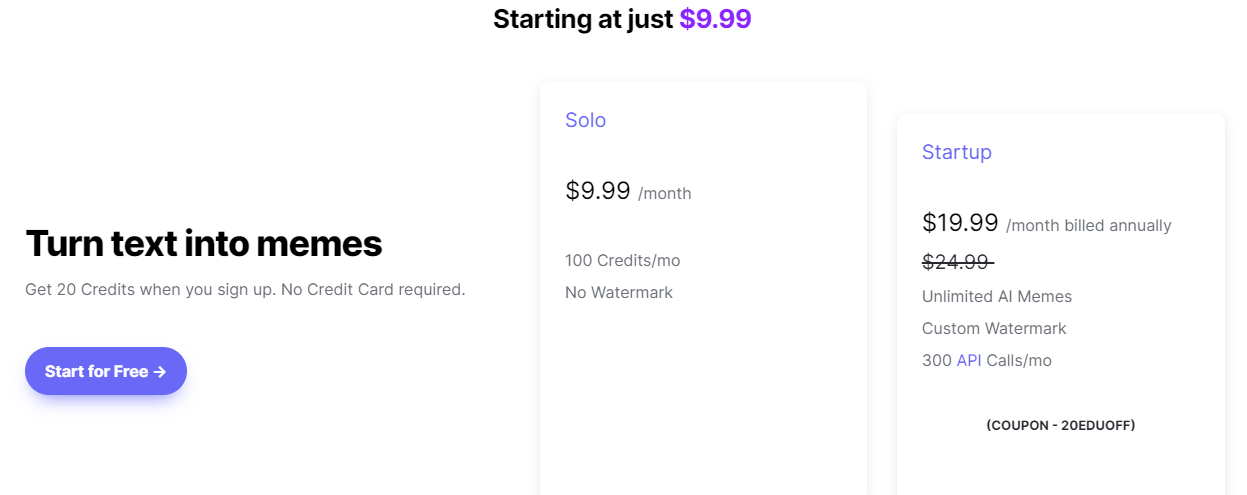
Task: Click the Turn text into memes headline
Action: coord(203,243)
